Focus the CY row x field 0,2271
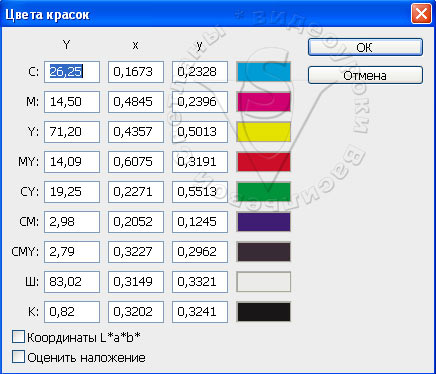Image resolution: width=436 pixels, height=374 pixels. (x=136, y=192)
